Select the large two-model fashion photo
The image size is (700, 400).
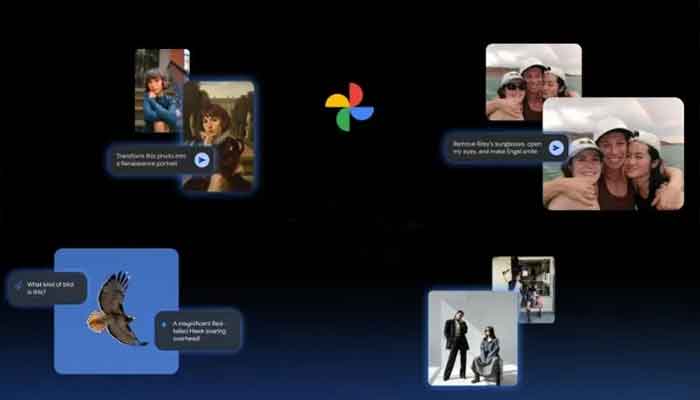(x=472, y=338)
